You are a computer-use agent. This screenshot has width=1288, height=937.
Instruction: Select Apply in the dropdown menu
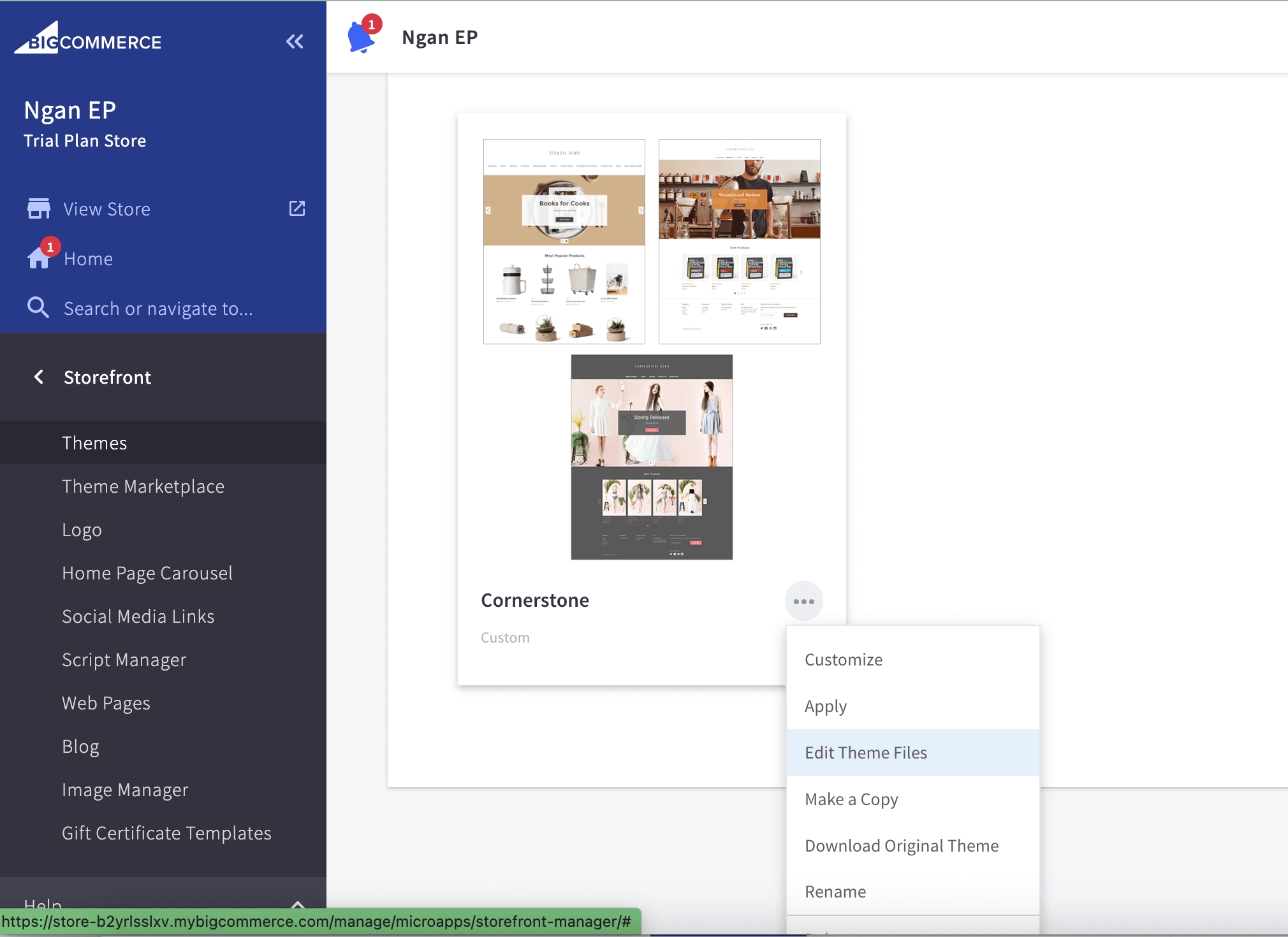click(x=825, y=706)
